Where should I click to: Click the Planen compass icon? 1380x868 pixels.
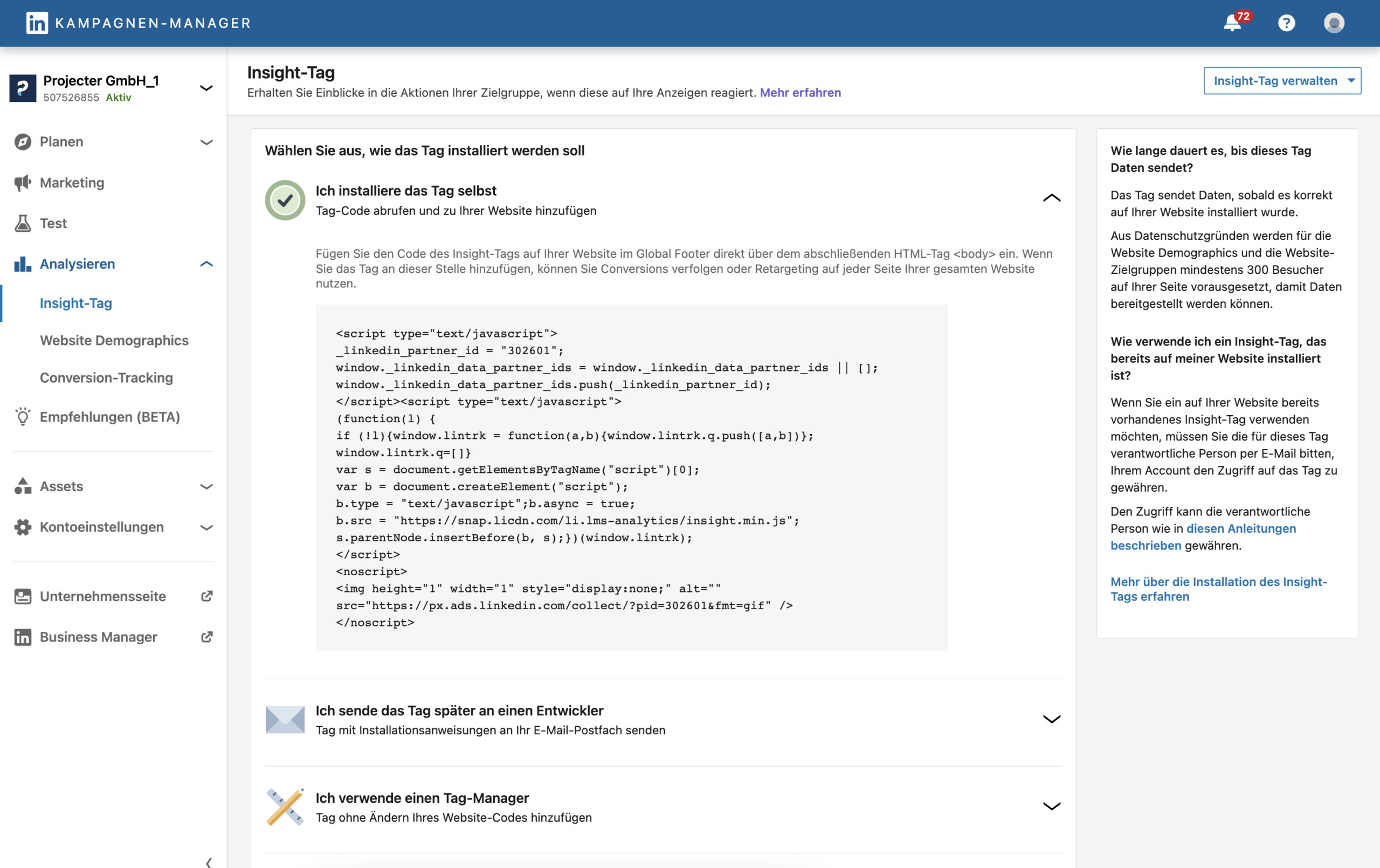click(22, 142)
